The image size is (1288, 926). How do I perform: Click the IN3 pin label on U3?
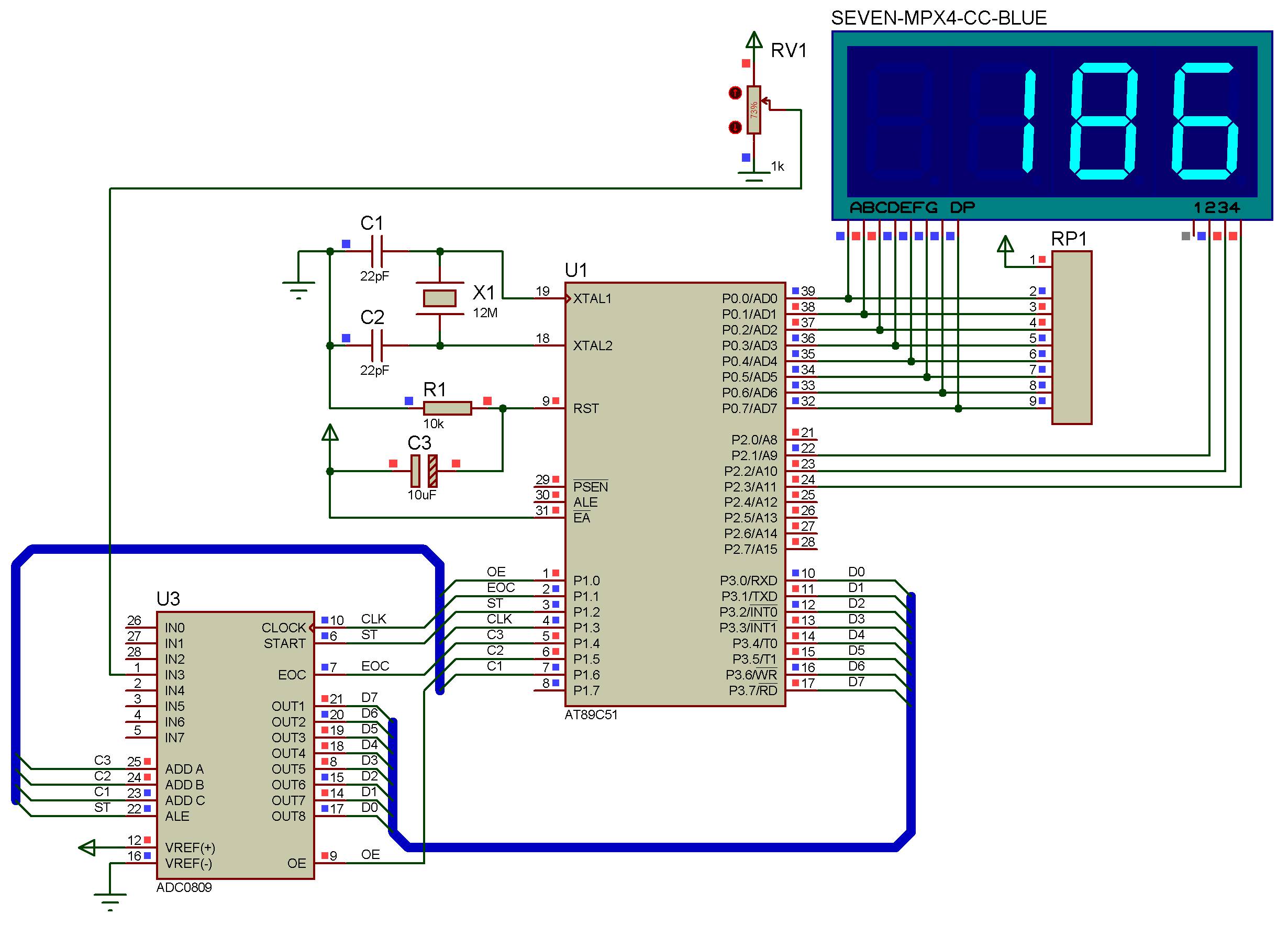[x=174, y=675]
